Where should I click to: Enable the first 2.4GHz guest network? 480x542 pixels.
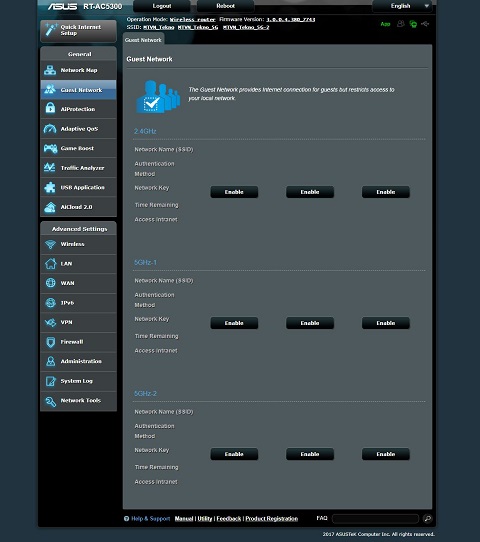click(x=234, y=192)
